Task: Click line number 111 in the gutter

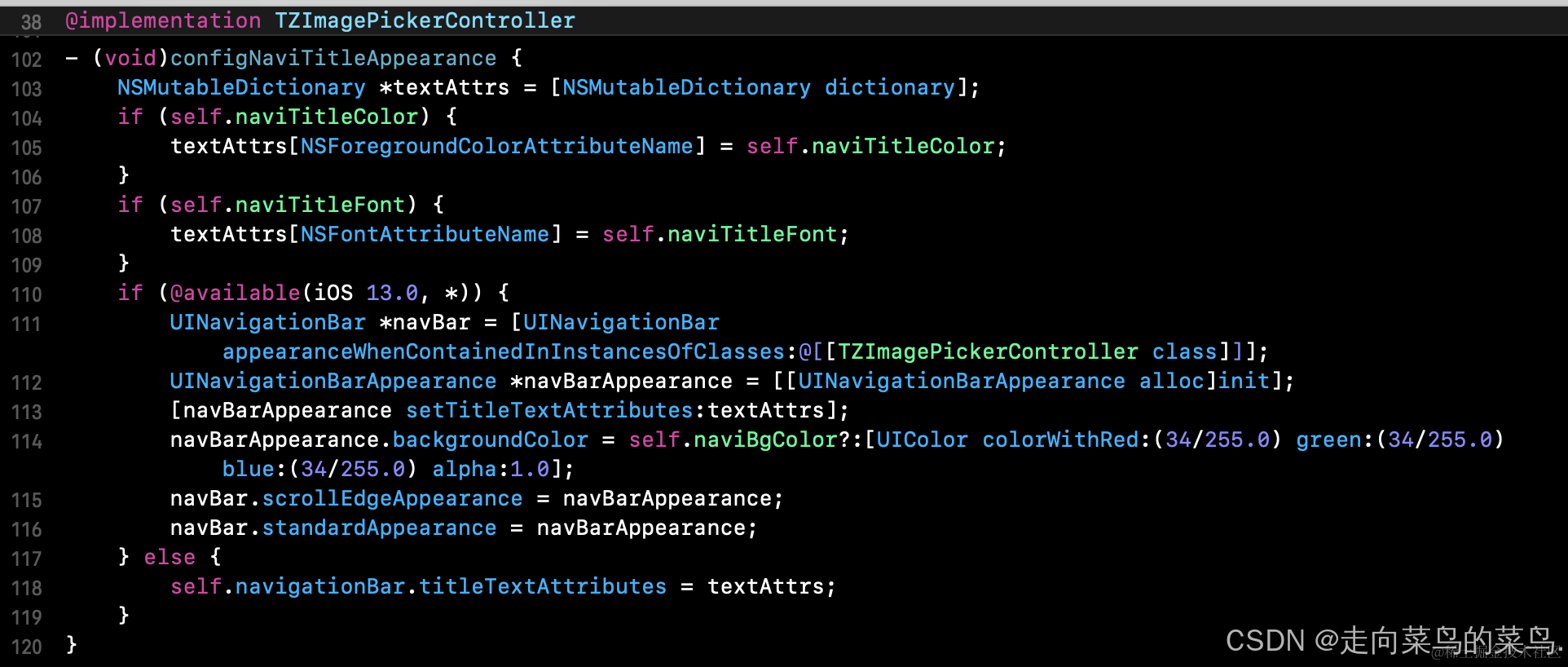Action: coord(26,324)
